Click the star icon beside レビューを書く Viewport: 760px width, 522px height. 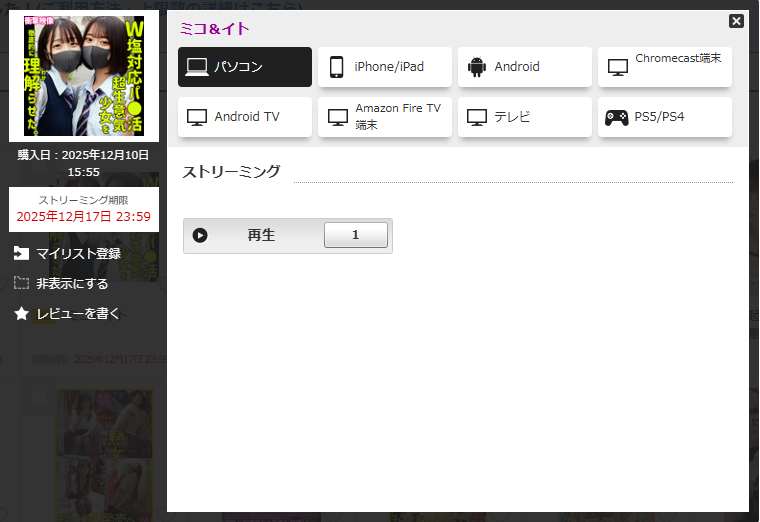[21, 313]
